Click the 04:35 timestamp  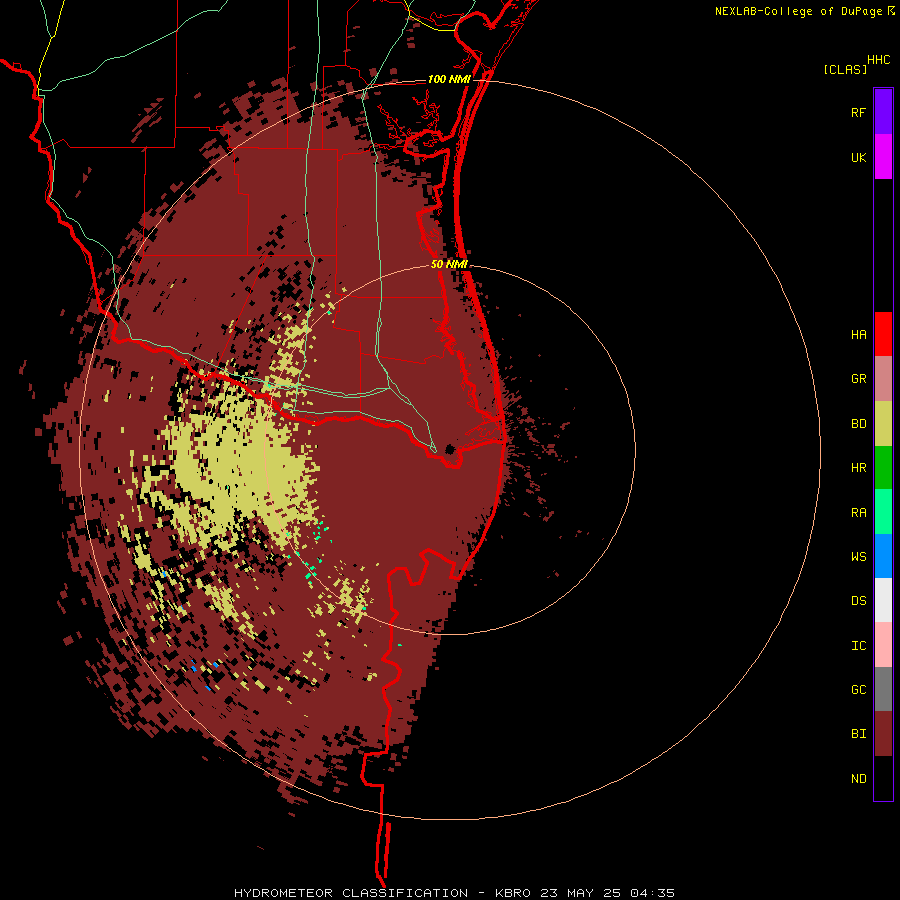(x=652, y=893)
